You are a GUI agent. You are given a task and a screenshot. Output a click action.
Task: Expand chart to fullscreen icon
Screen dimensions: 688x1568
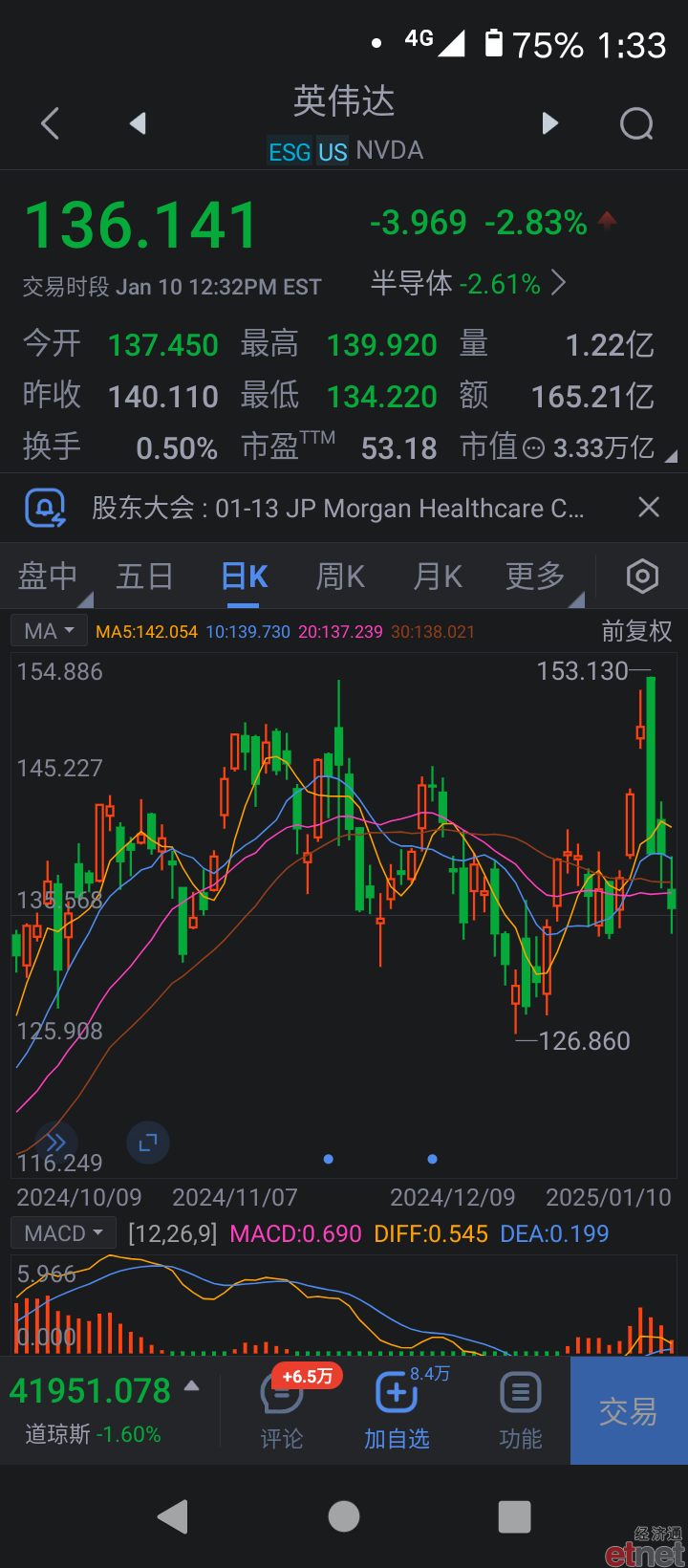pos(148,1142)
